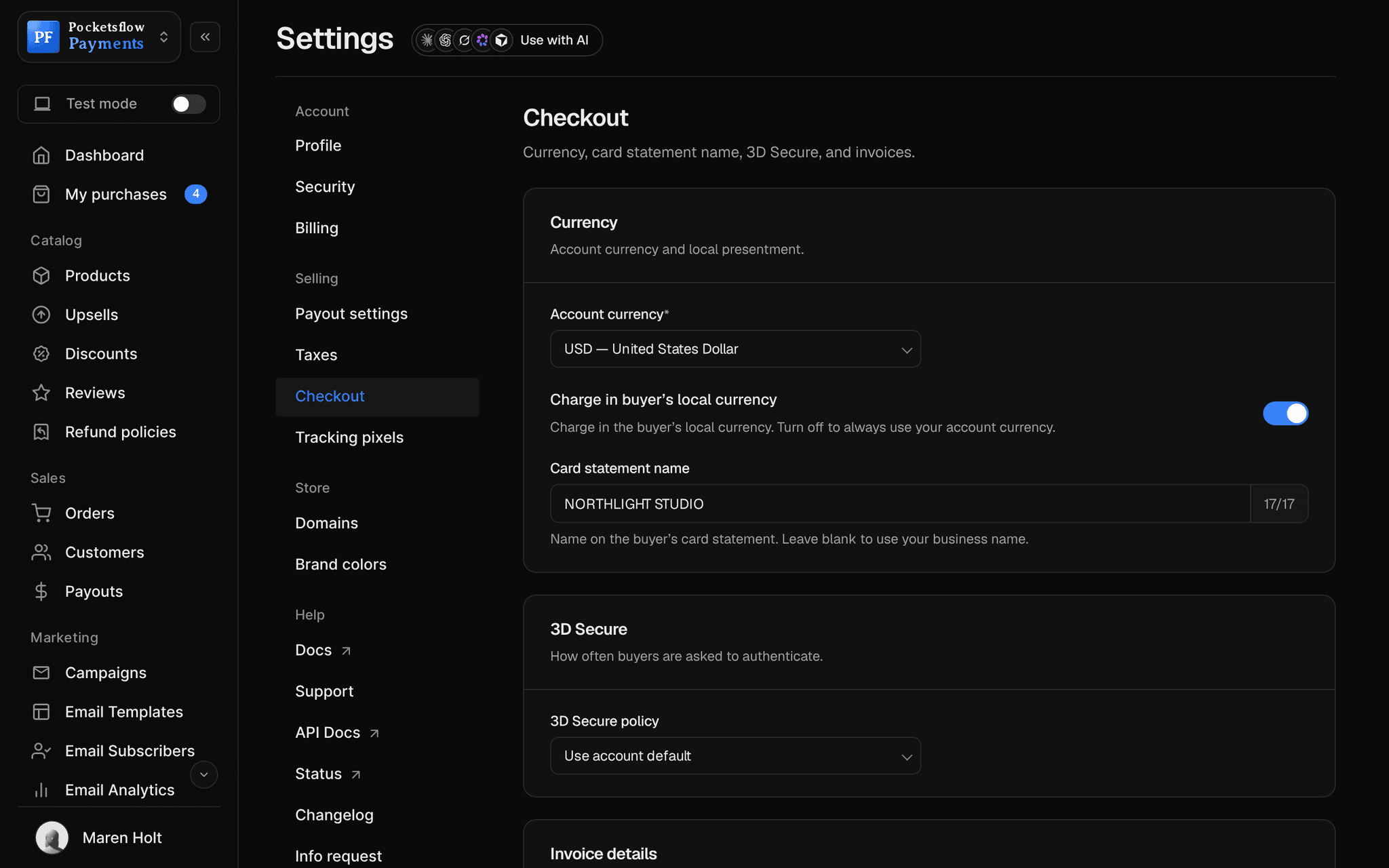Open the Pocketsflow Payments workspace switcher
Viewport: 1389px width, 868px height.
click(99, 37)
